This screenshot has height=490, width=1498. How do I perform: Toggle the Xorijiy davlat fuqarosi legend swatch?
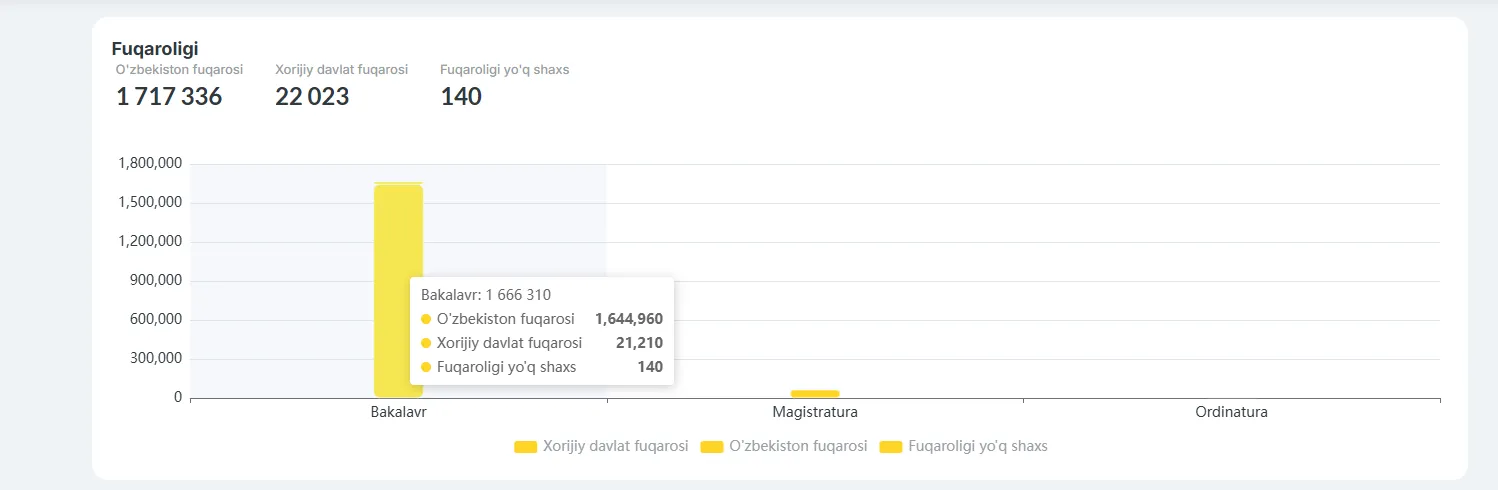[526, 447]
